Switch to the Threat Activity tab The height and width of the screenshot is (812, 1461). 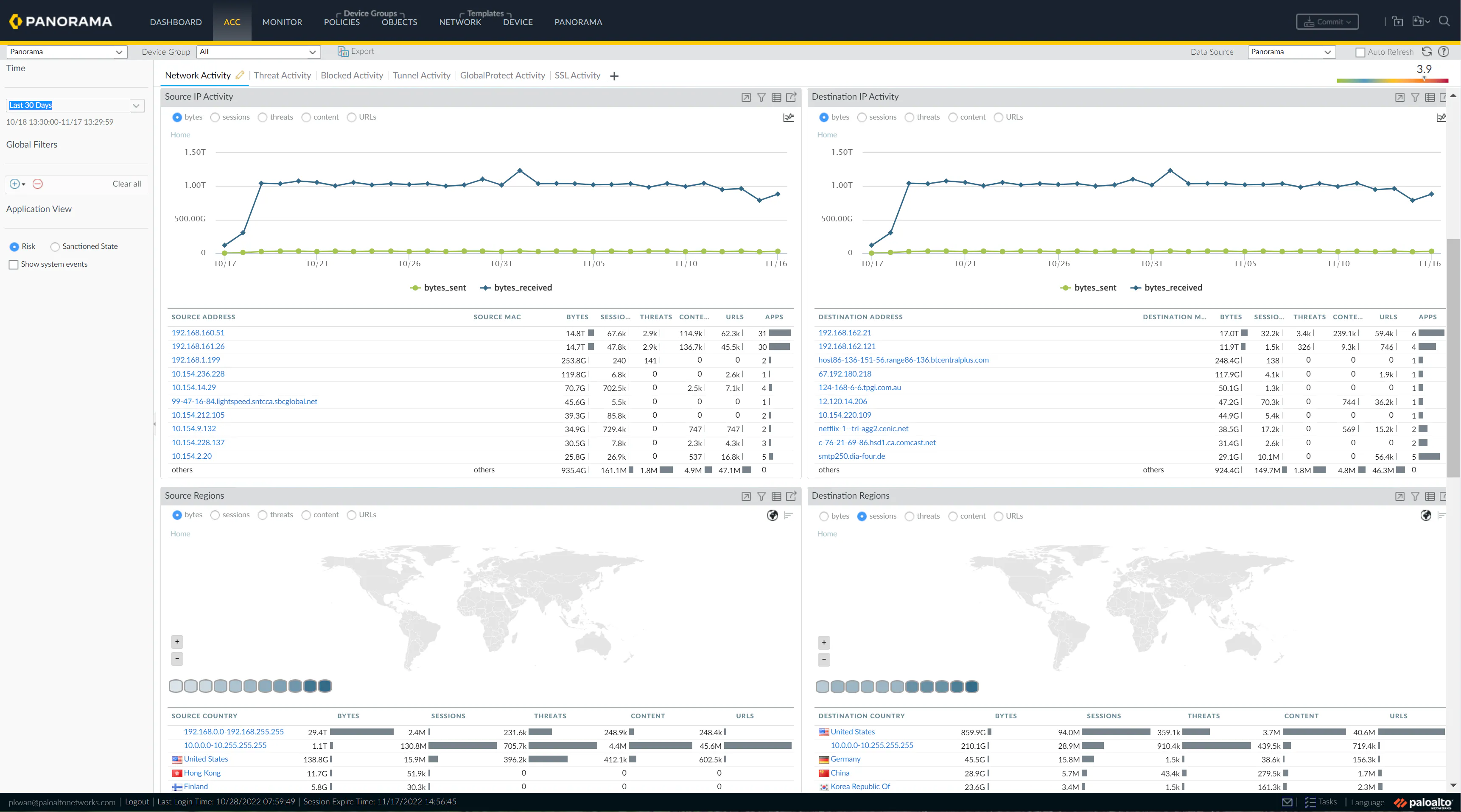coord(282,75)
